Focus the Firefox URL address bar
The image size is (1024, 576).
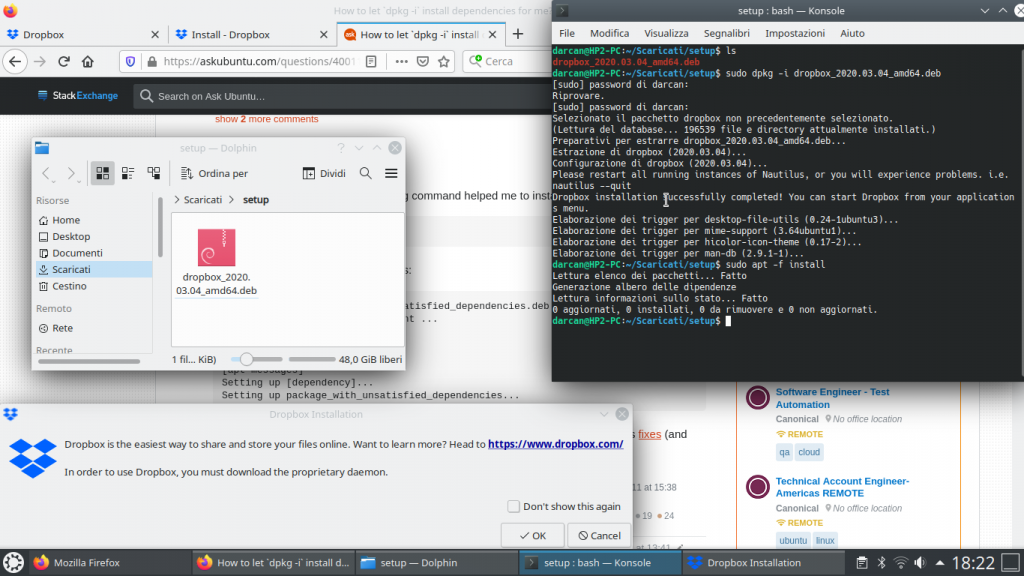click(x=259, y=61)
